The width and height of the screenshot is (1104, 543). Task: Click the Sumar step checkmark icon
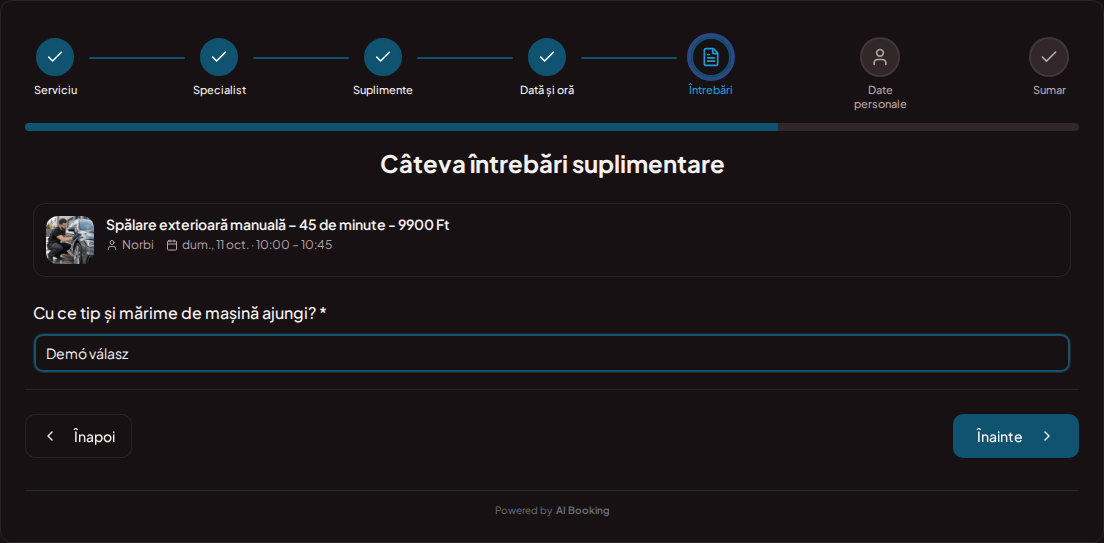(x=1049, y=57)
